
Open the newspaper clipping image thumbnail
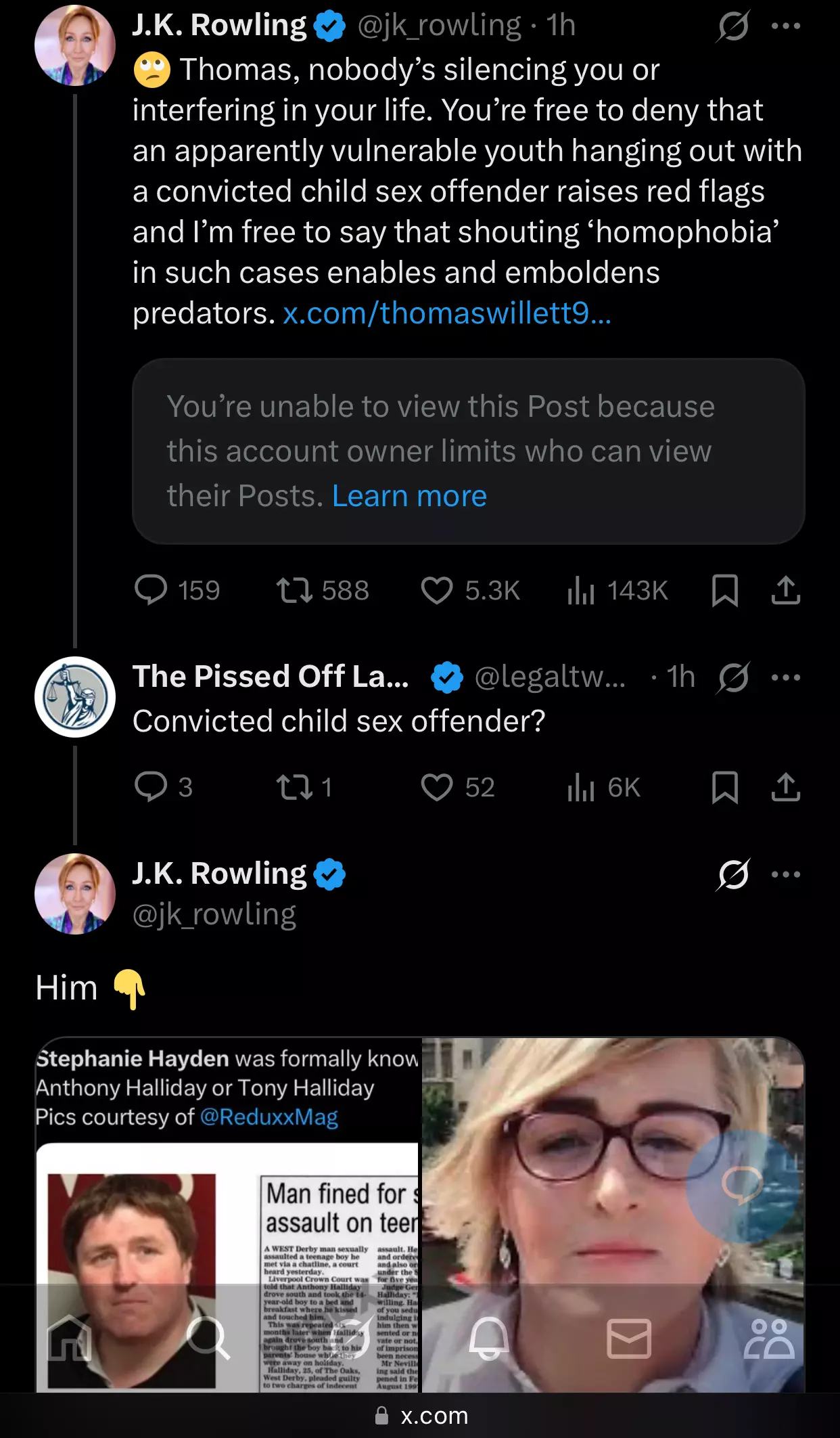[x=228, y=1215]
